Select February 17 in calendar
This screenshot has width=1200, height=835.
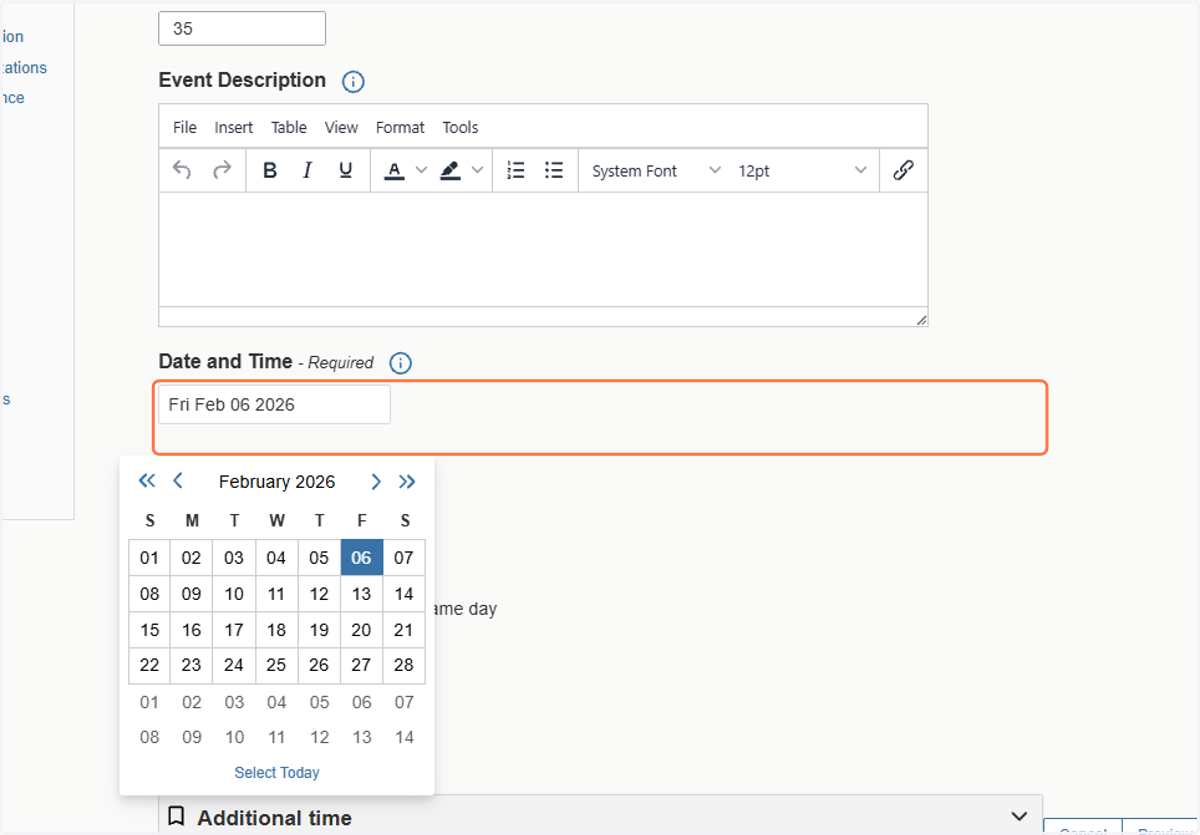[234, 630]
